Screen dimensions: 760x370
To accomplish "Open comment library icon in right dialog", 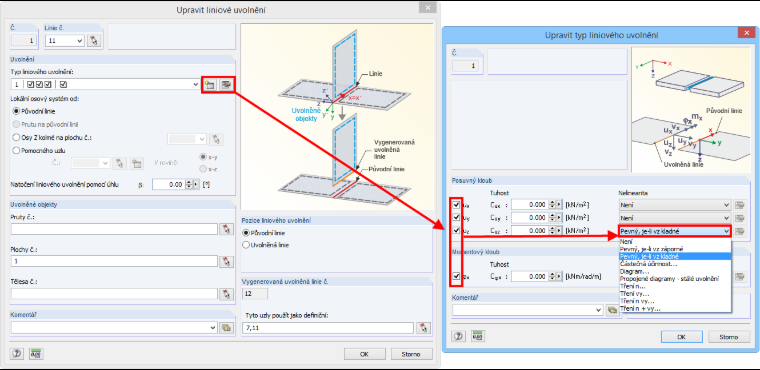I will pyautogui.click(x=612, y=309).
